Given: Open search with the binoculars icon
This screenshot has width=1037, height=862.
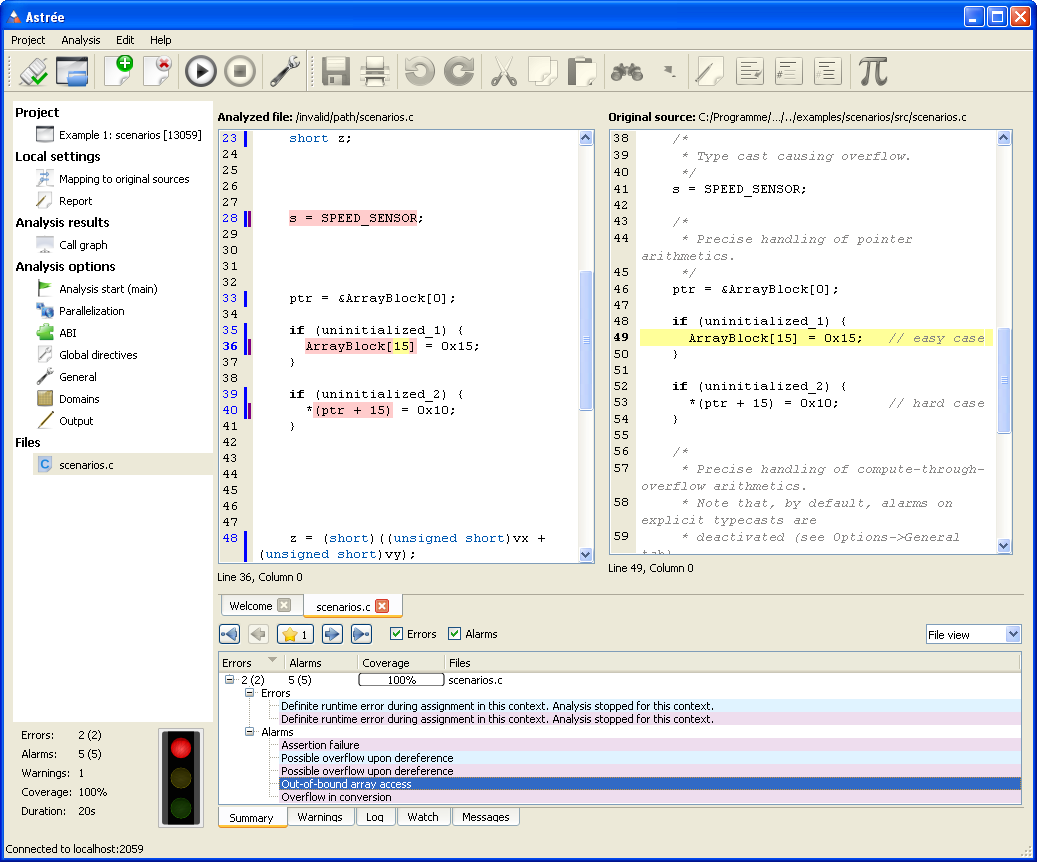Looking at the screenshot, I should tap(627, 71).
